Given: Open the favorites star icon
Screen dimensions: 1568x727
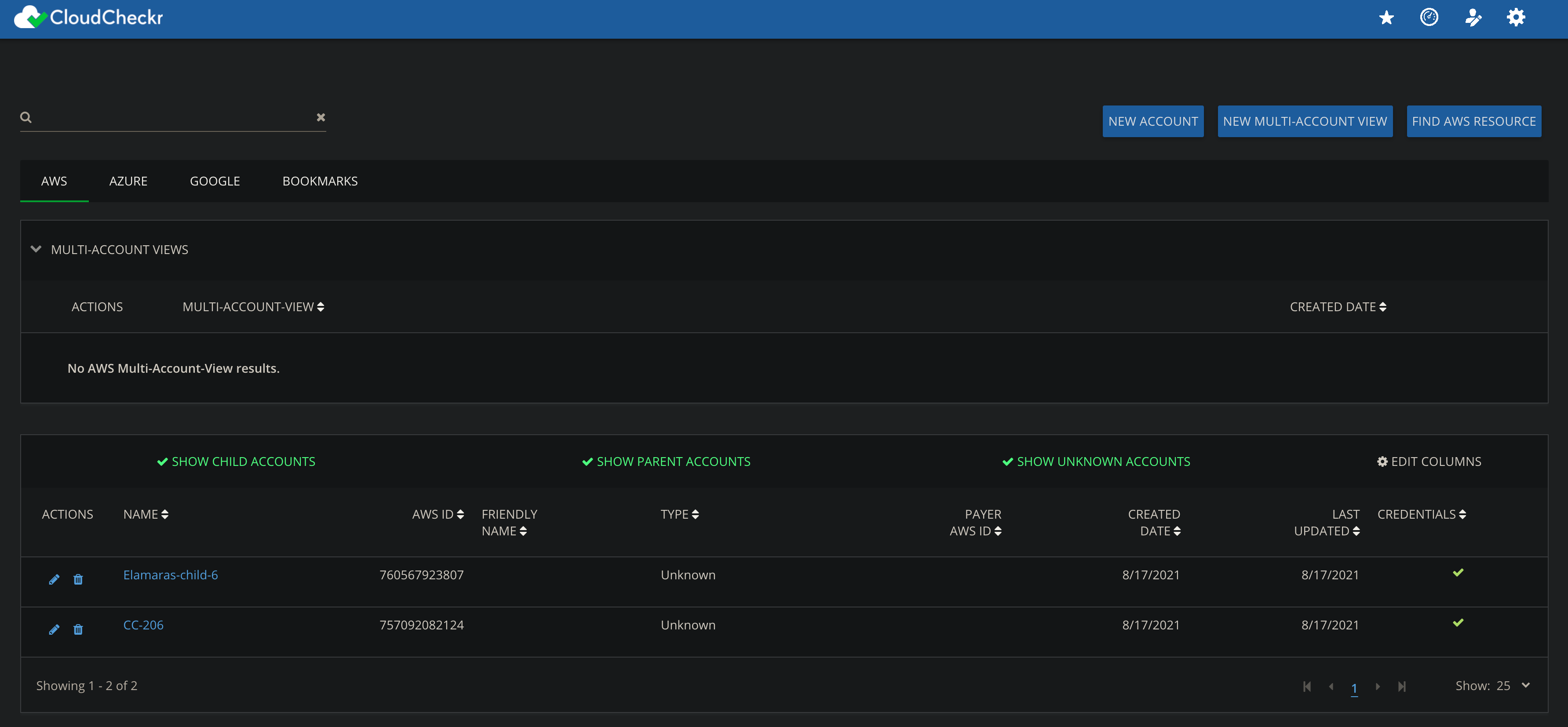Looking at the screenshot, I should tap(1386, 17).
